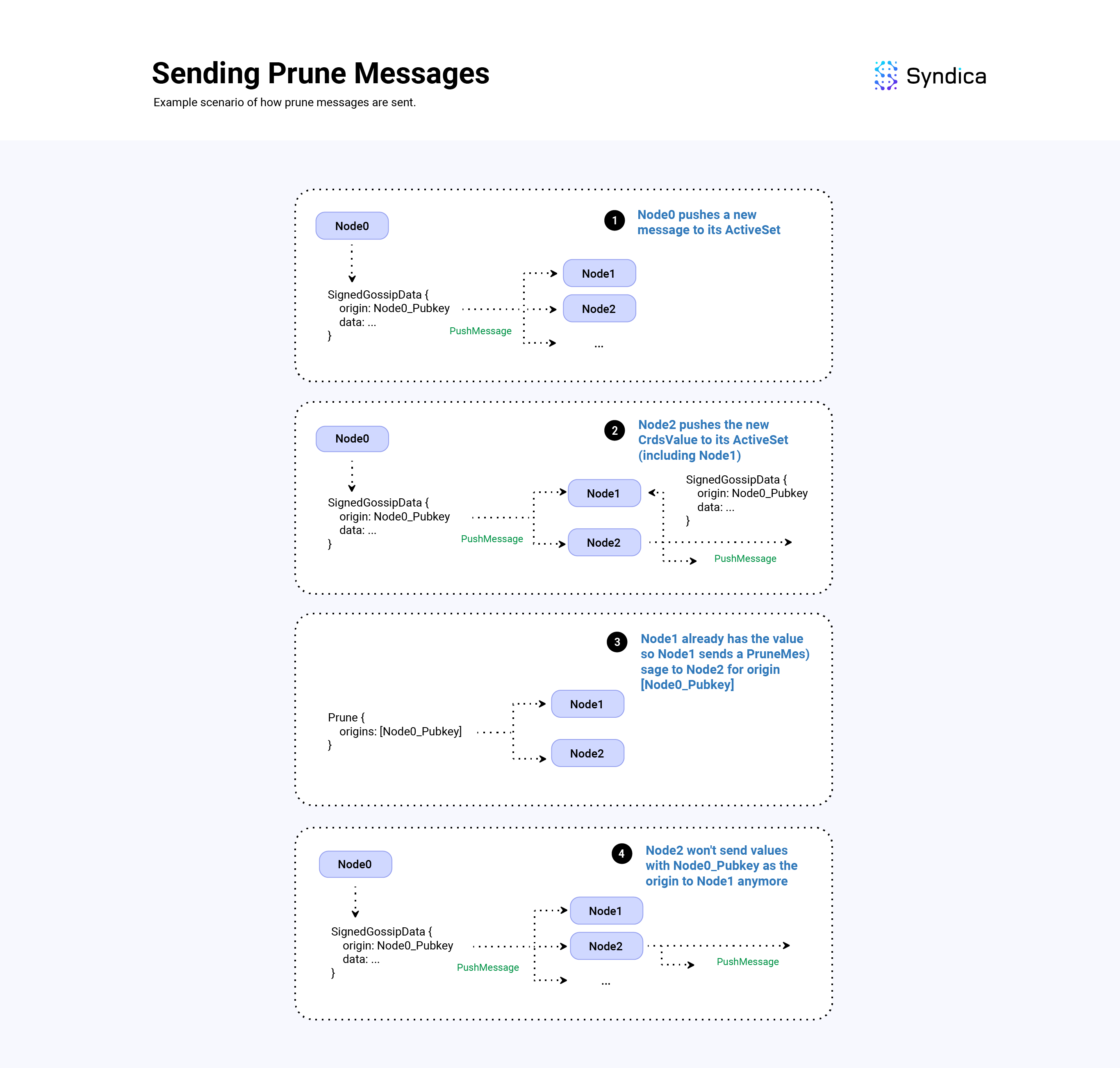Click the step 4 number badge

coord(621,854)
